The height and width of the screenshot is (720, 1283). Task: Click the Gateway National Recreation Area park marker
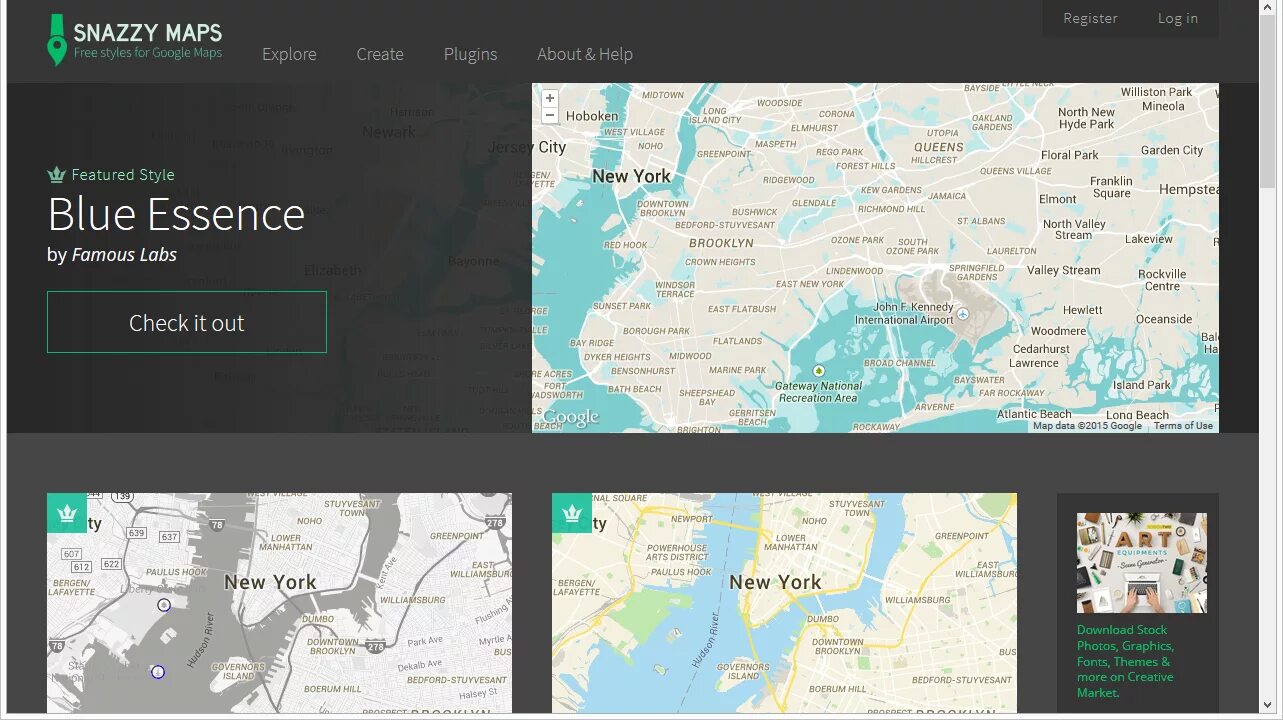[x=819, y=371]
